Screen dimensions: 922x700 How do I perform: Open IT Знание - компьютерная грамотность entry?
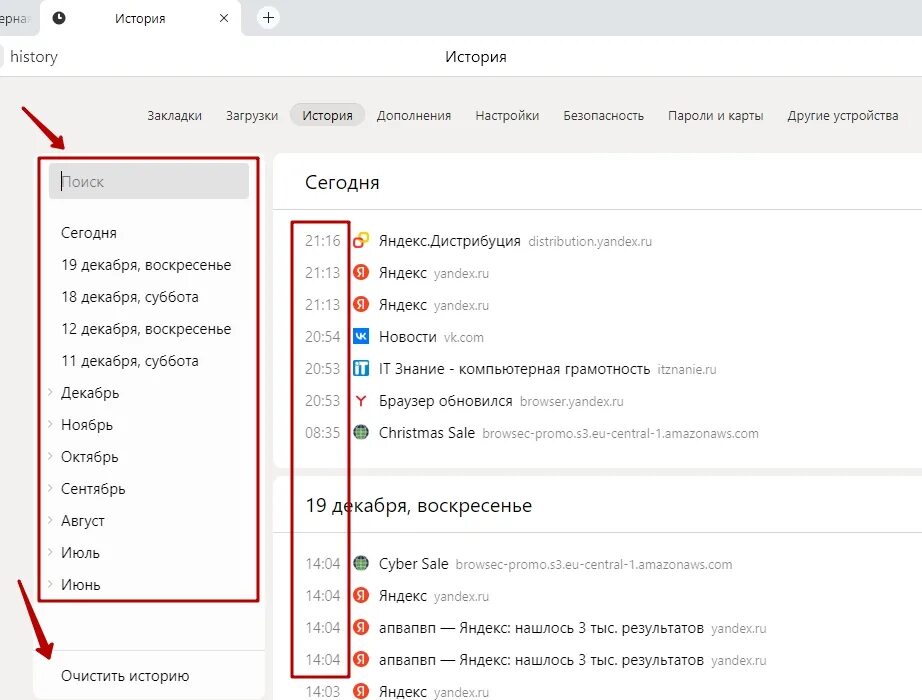pos(515,369)
